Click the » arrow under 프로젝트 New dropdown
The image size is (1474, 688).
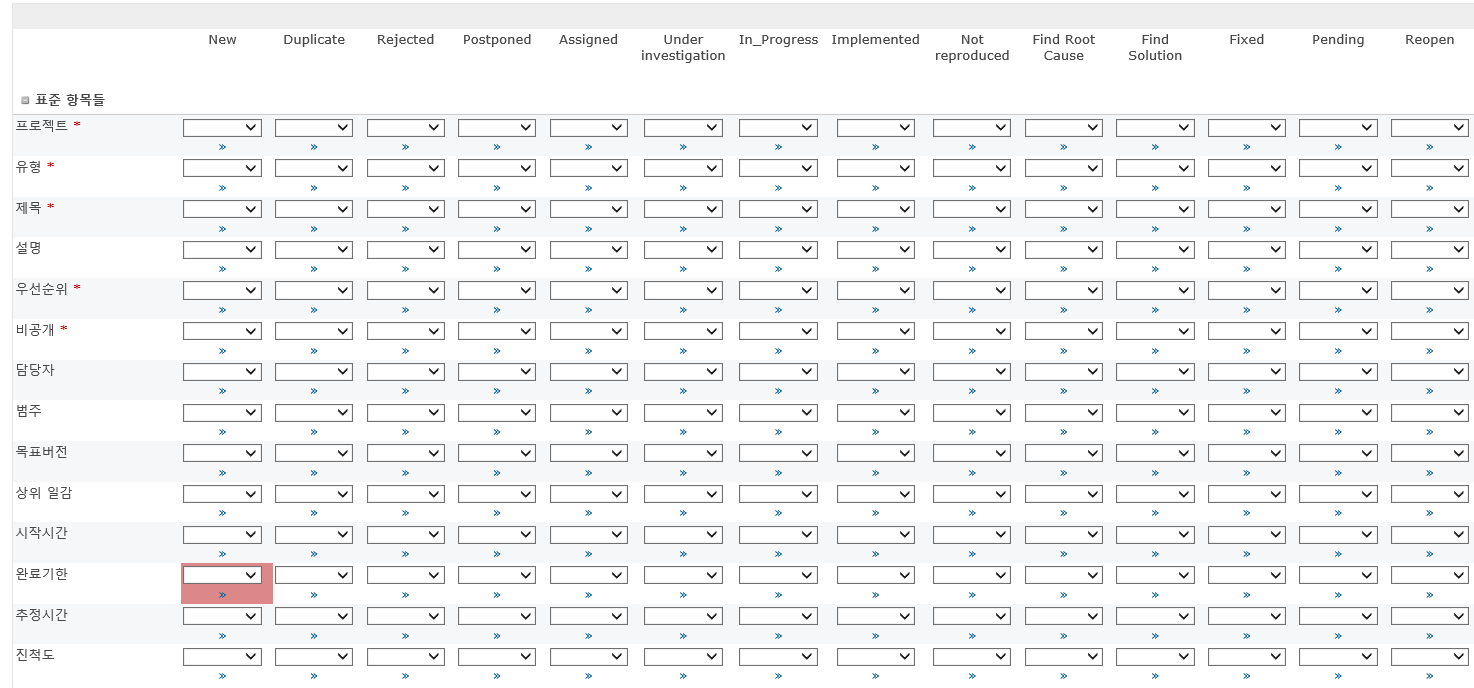point(222,147)
